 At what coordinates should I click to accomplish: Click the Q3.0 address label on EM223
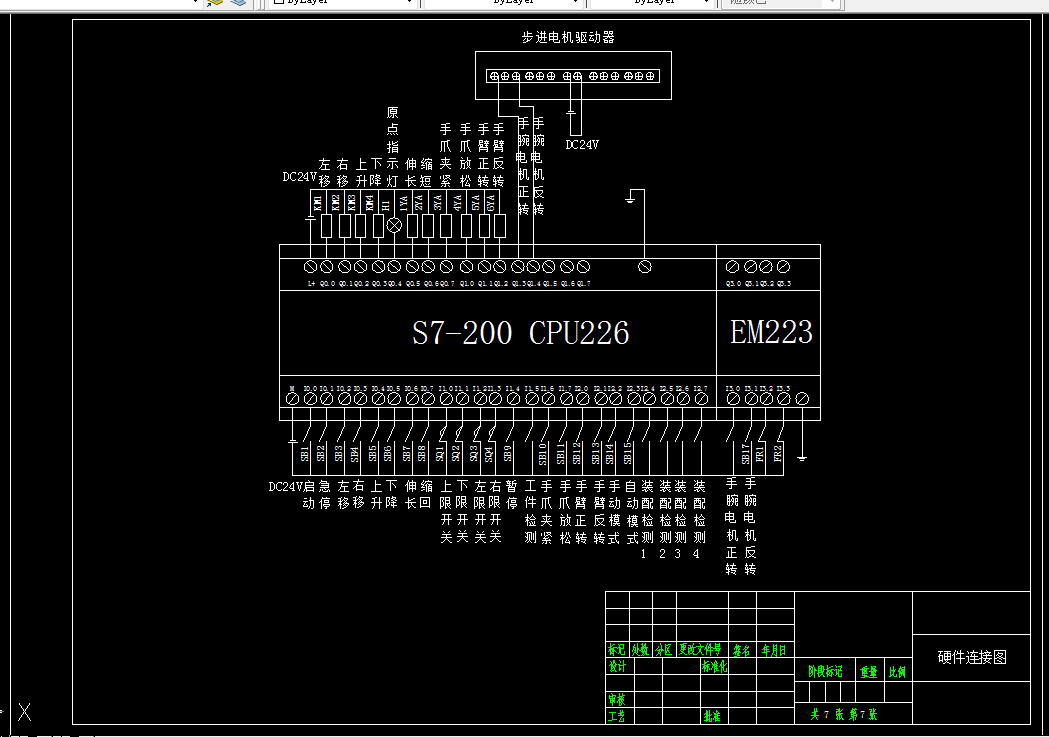733,284
